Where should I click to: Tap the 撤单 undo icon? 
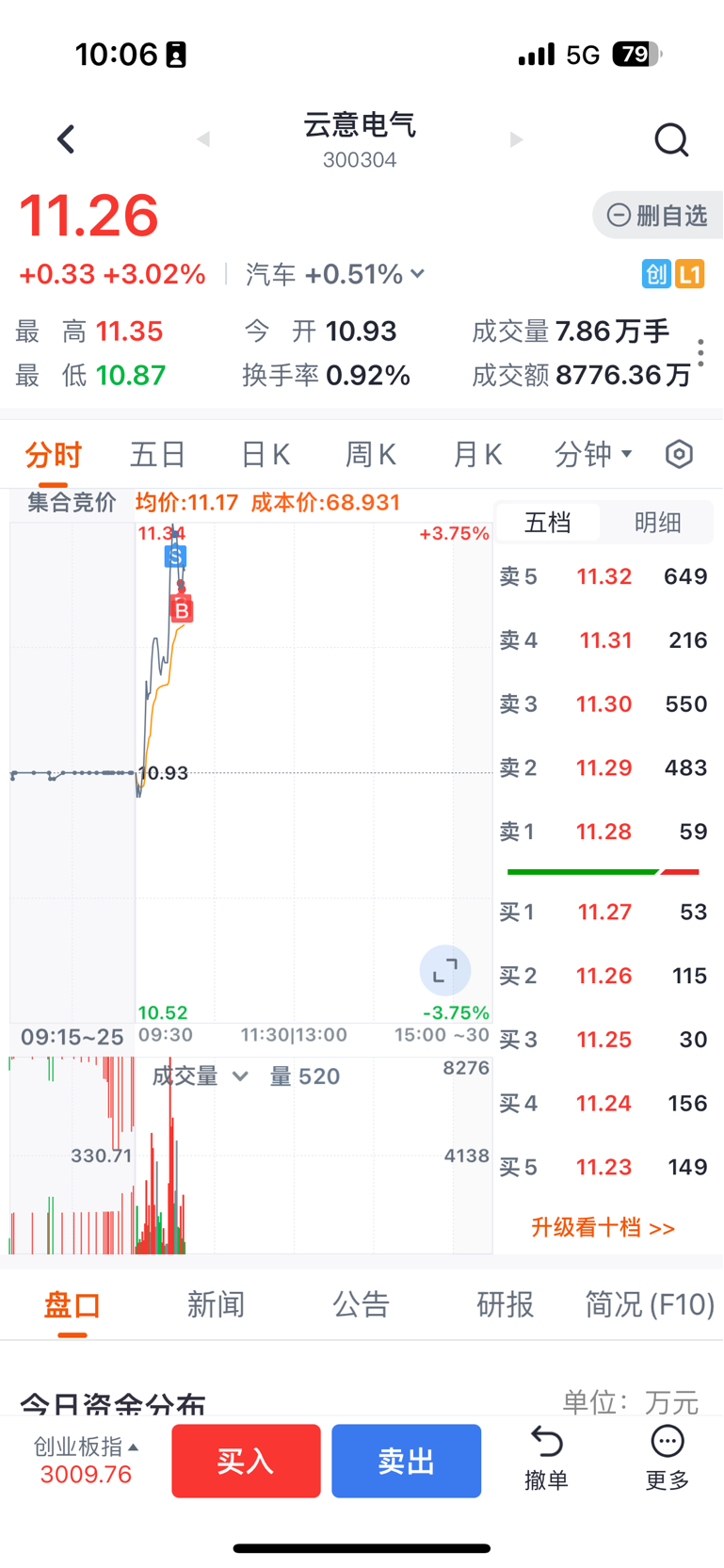pos(546,1442)
